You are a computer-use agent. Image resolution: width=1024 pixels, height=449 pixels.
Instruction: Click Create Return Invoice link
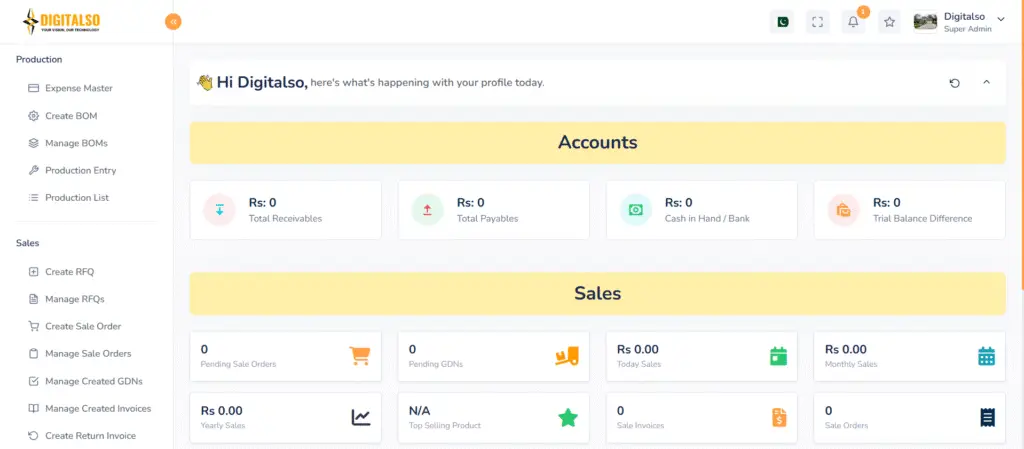[90, 436]
